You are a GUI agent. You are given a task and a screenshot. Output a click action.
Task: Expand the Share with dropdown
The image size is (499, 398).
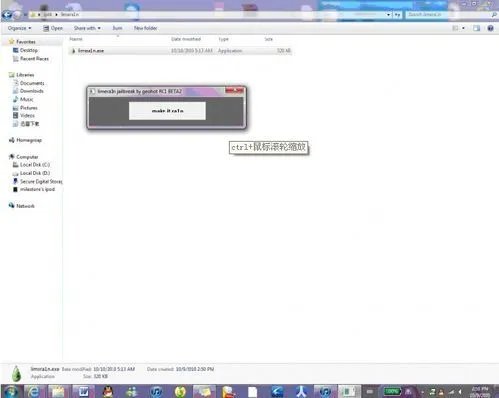[x=87, y=28]
